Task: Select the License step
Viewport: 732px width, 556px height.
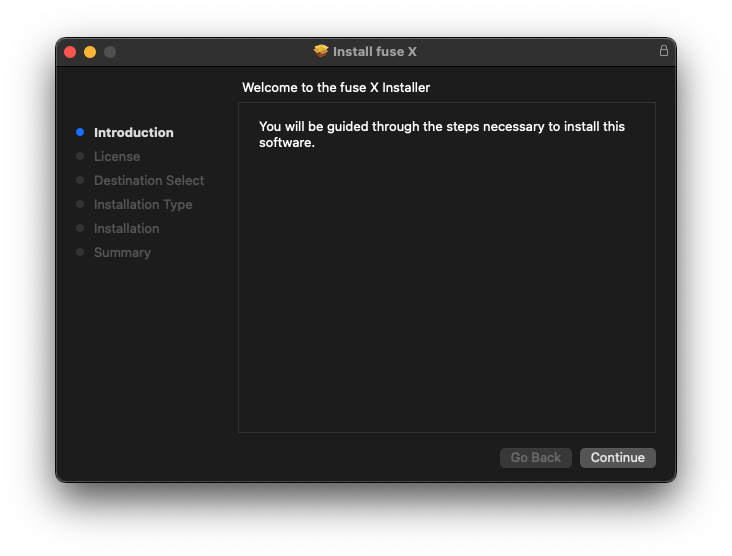Action: coord(117,156)
